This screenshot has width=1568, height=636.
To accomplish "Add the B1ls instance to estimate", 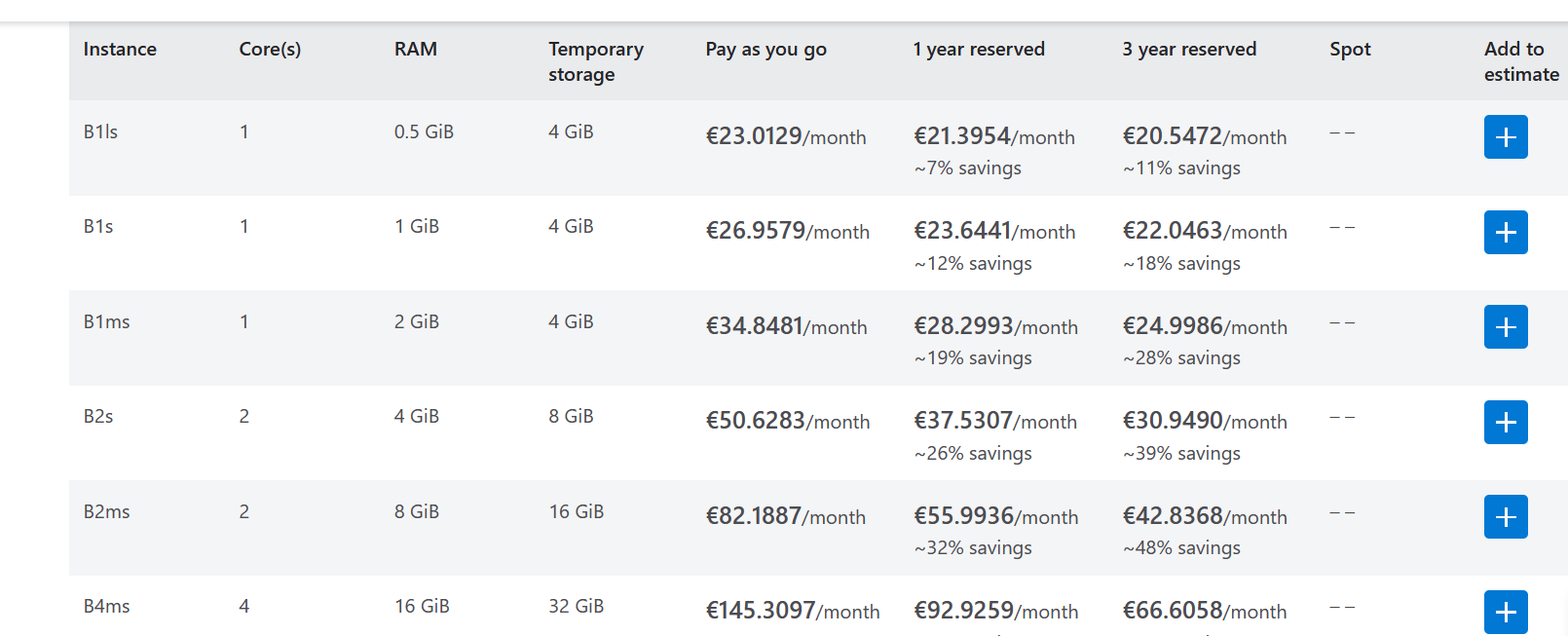I will point(1505,137).
